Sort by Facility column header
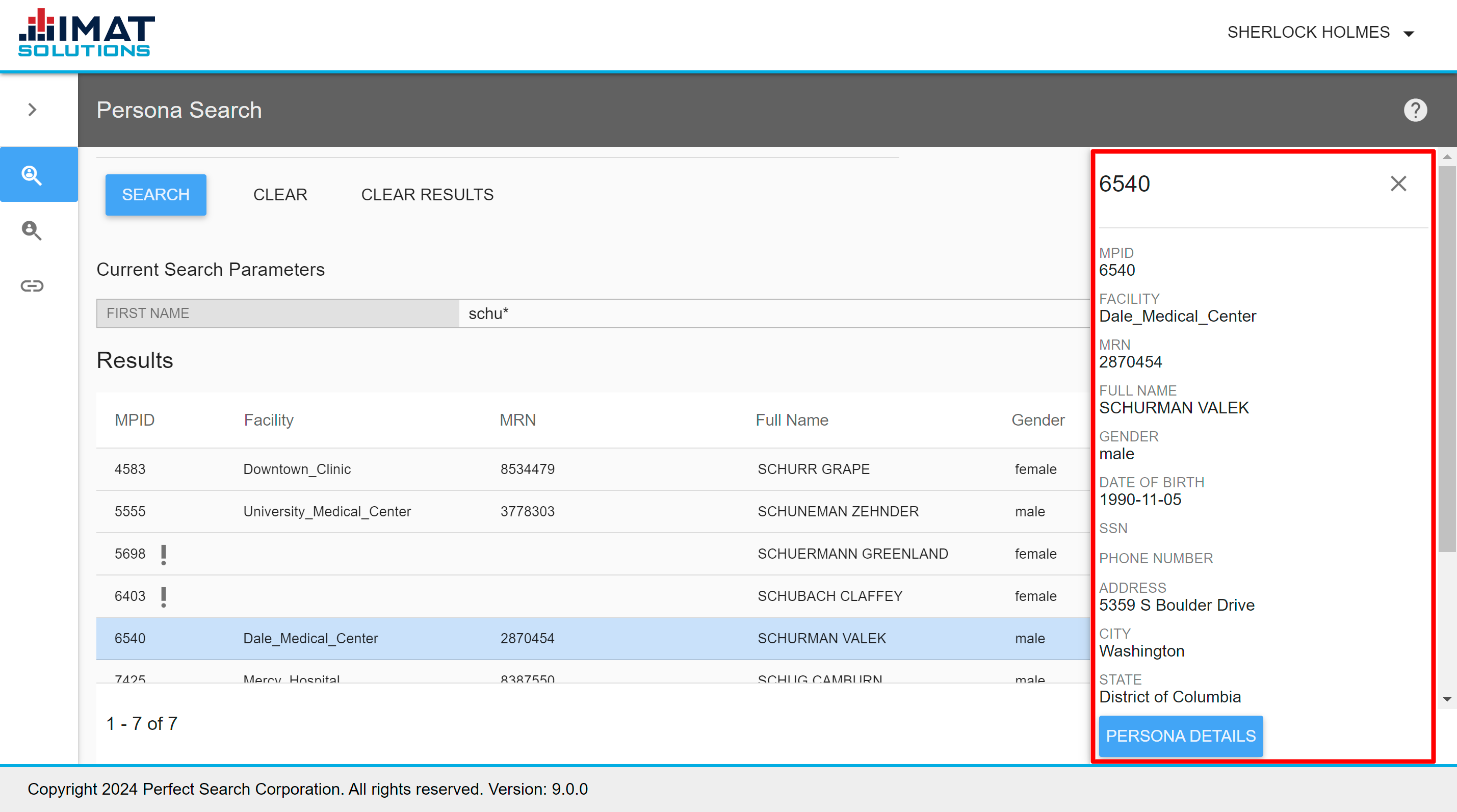1457x812 pixels. 269,420
